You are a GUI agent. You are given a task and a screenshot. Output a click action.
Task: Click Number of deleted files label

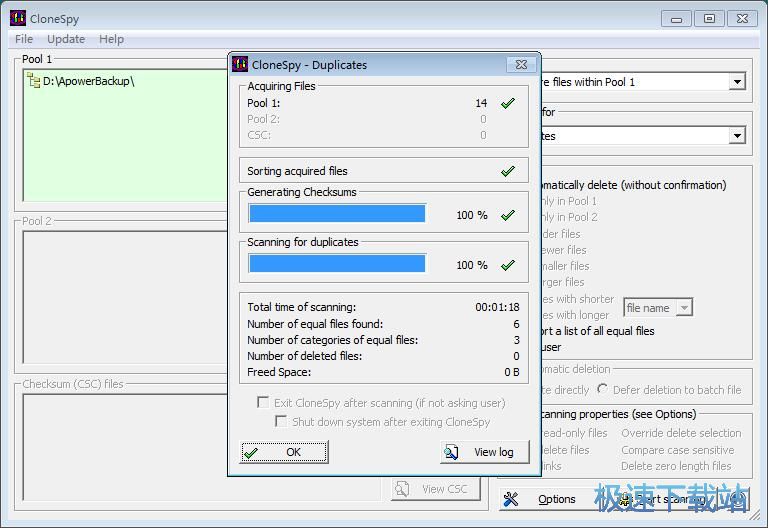pyautogui.click(x=305, y=356)
